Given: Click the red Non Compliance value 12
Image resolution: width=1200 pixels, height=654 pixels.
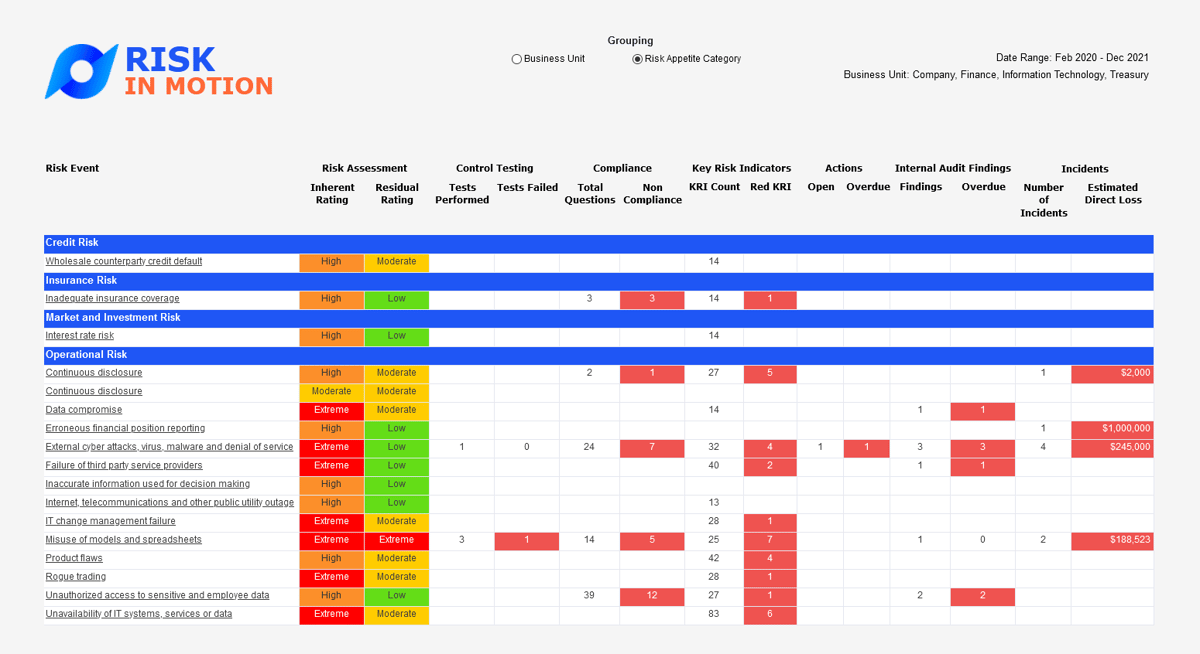Looking at the screenshot, I should [651, 596].
